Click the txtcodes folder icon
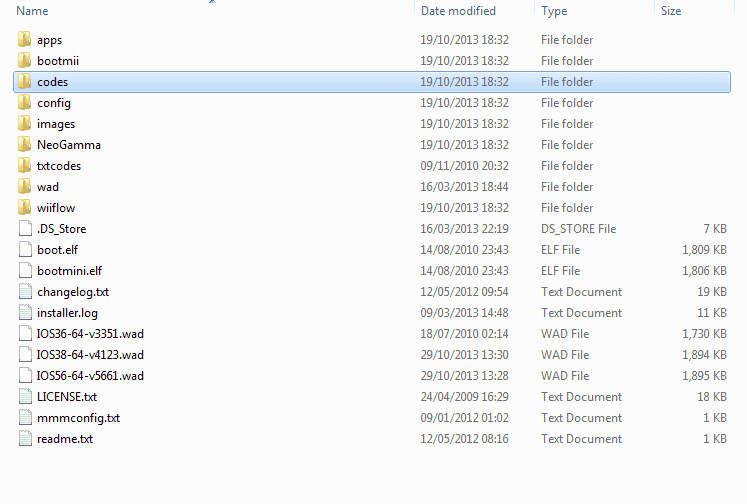Screen dimensions: 747x504 tap(24, 165)
